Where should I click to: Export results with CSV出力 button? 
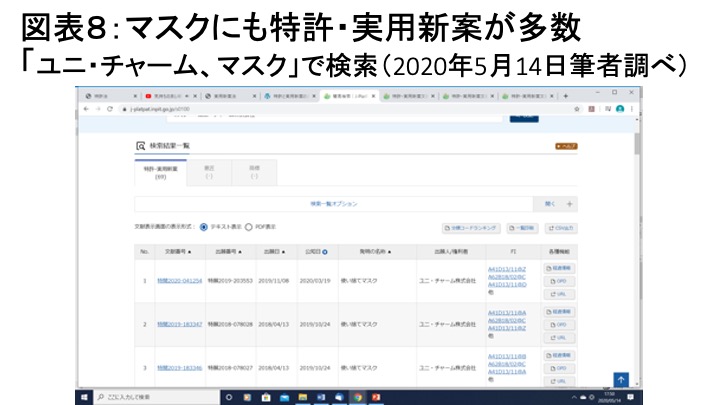(x=561, y=228)
